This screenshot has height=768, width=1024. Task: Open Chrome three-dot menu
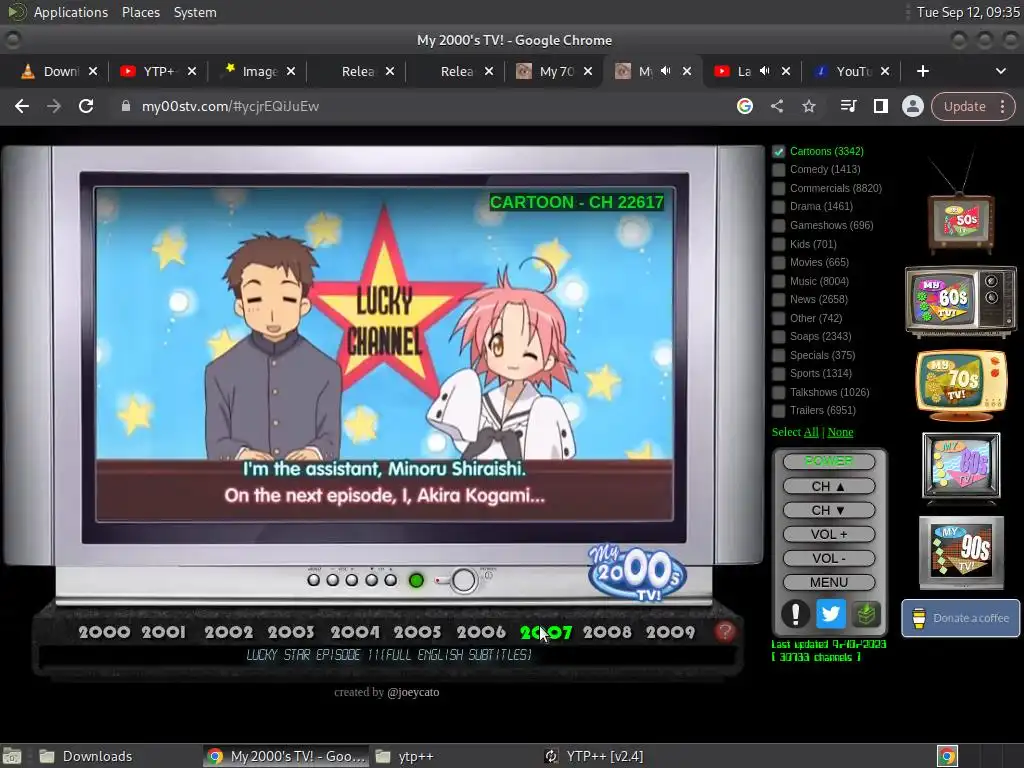point(1002,106)
